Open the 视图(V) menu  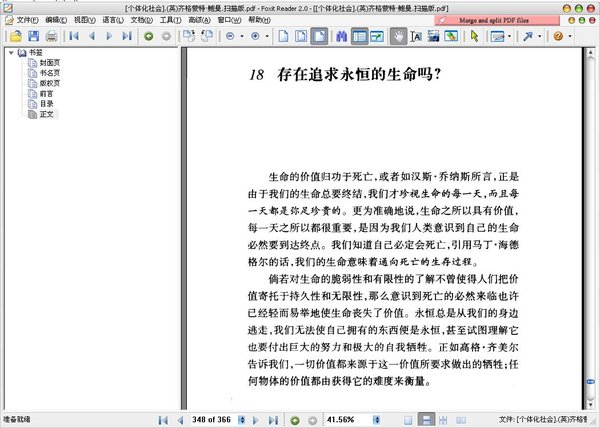point(85,20)
